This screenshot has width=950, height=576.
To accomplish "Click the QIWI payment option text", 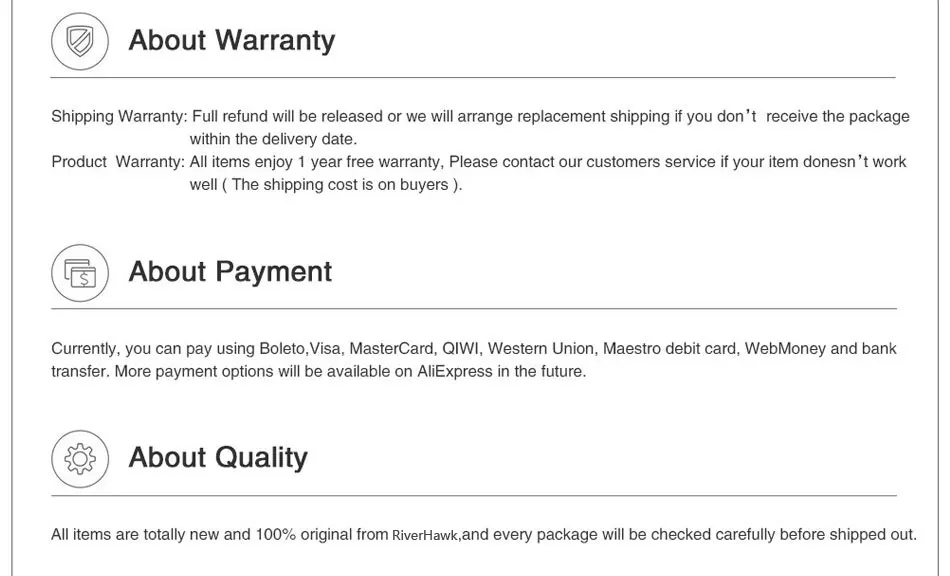I will pos(461,349).
